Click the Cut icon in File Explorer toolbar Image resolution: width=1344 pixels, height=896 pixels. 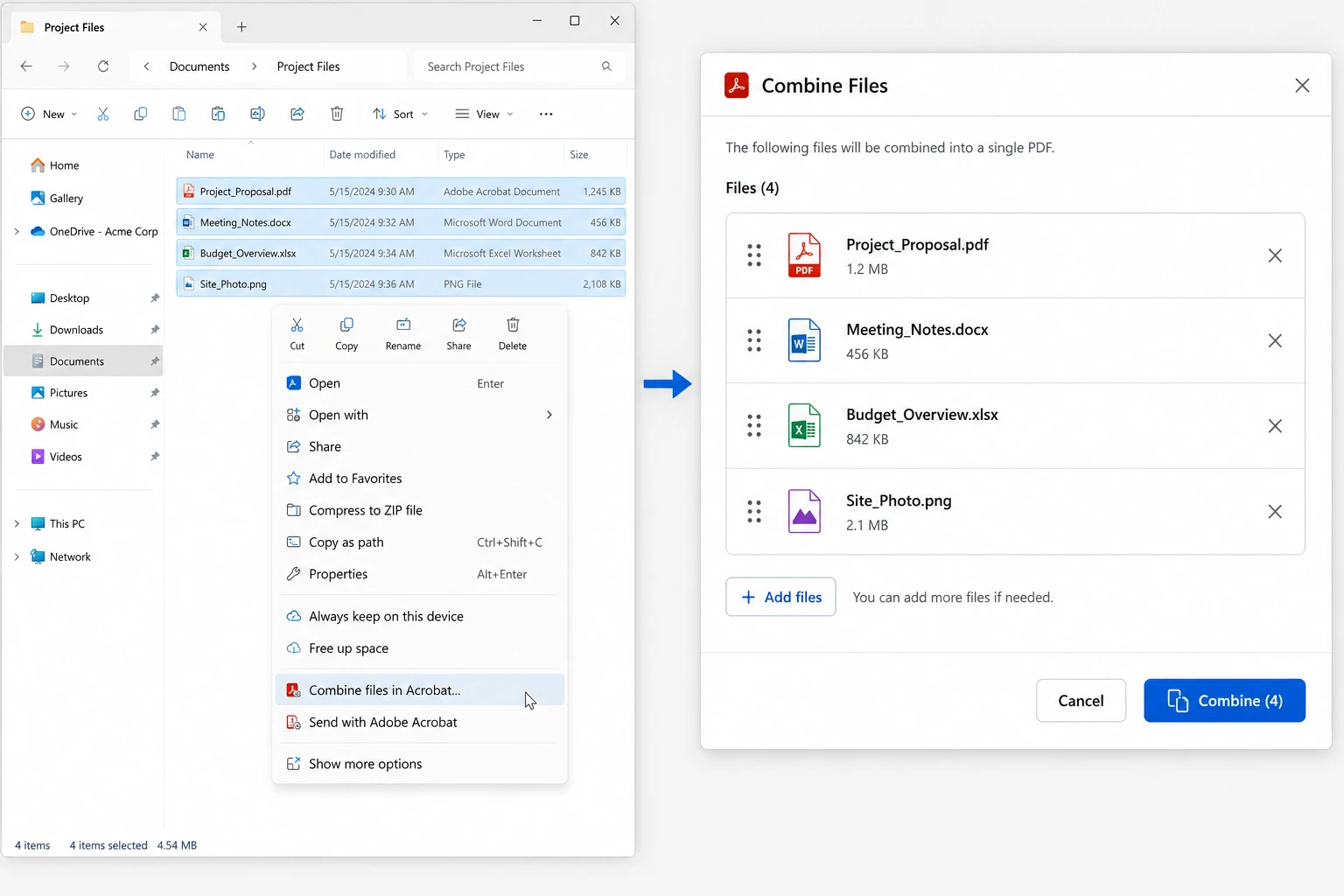pos(103,114)
